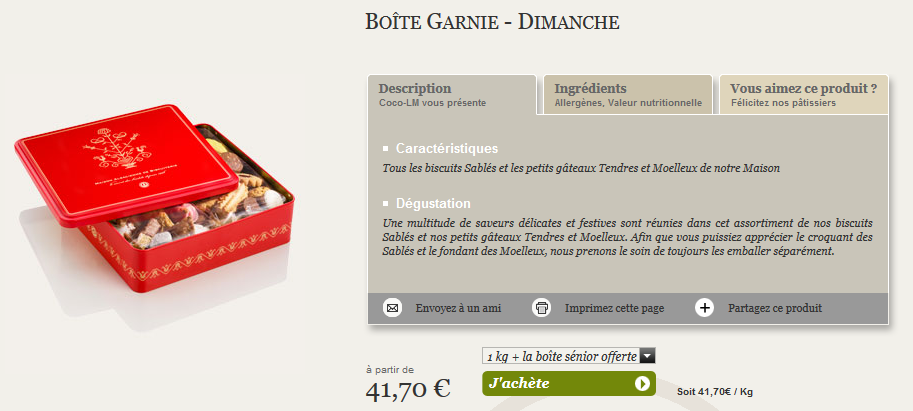Click the 'Envoyez à un ami' link
The height and width of the screenshot is (411, 913).
[458, 308]
